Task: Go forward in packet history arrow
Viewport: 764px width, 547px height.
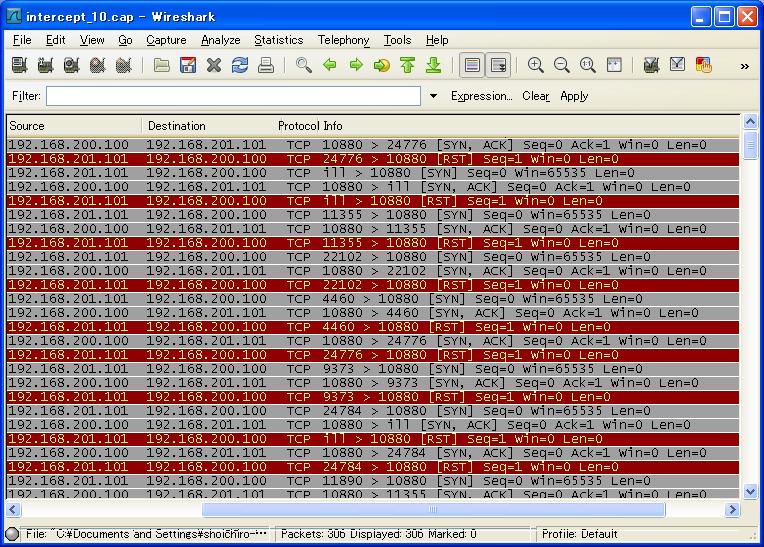Action: pyautogui.click(x=356, y=65)
